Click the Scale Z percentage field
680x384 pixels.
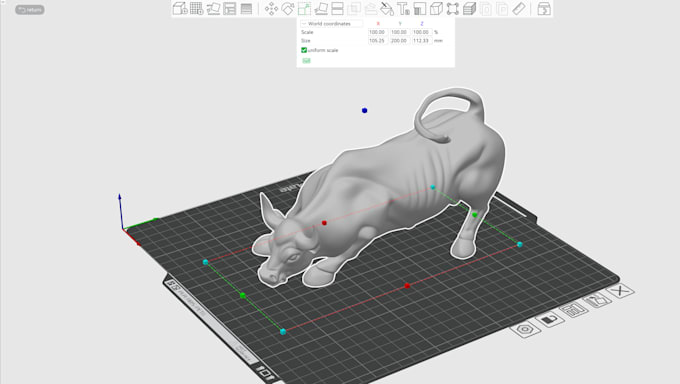pos(422,32)
